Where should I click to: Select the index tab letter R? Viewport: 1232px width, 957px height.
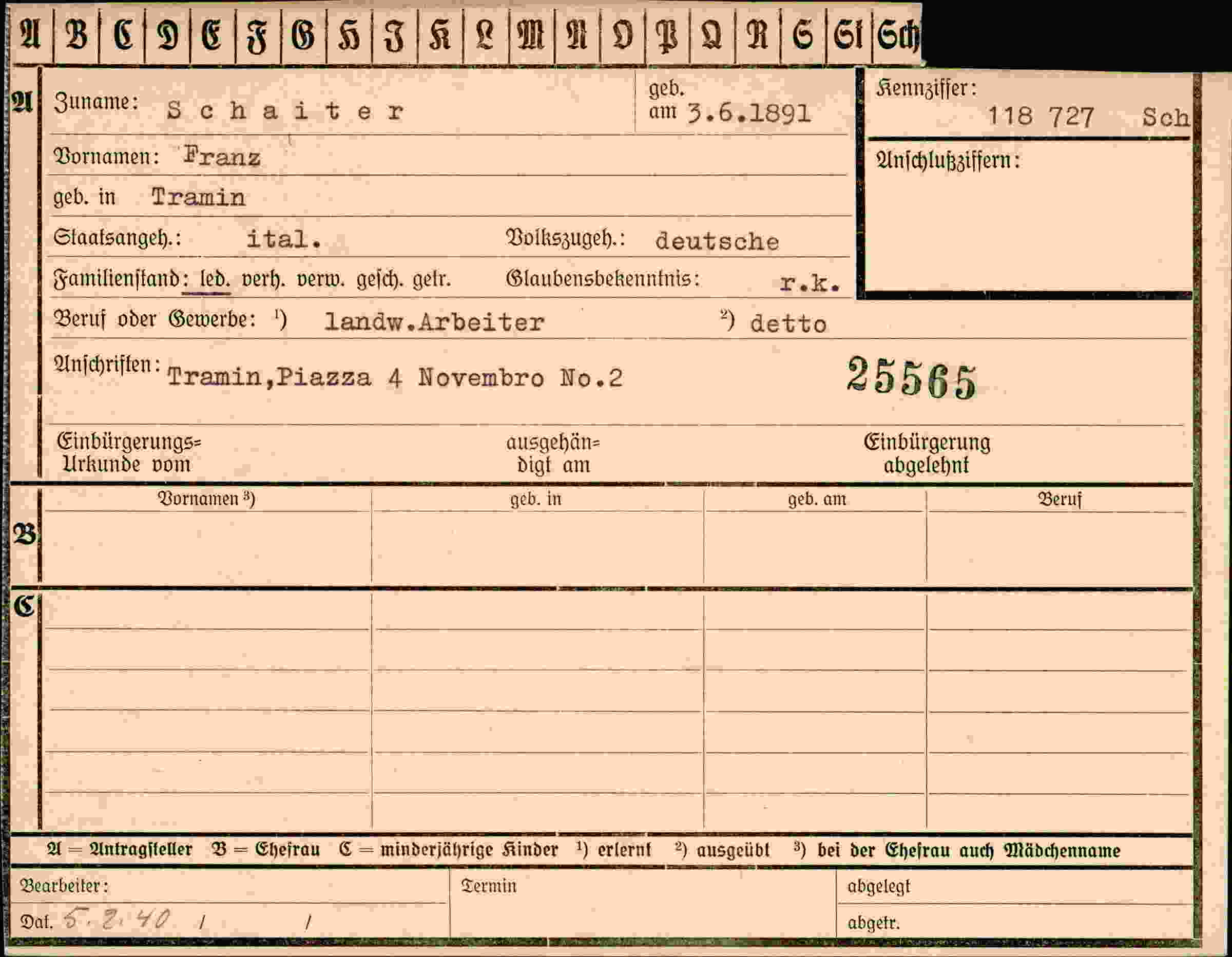(x=758, y=34)
